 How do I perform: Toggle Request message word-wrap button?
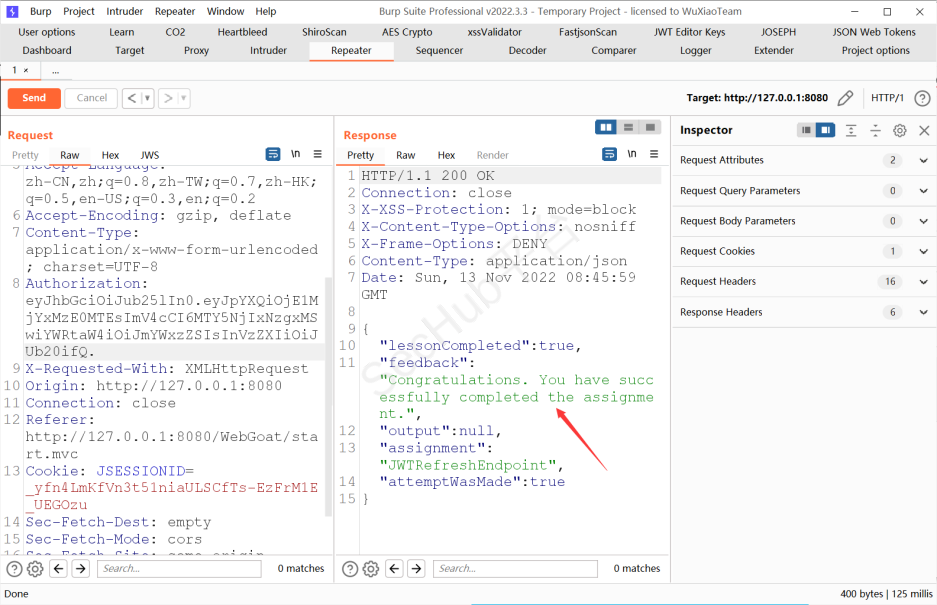click(273, 155)
